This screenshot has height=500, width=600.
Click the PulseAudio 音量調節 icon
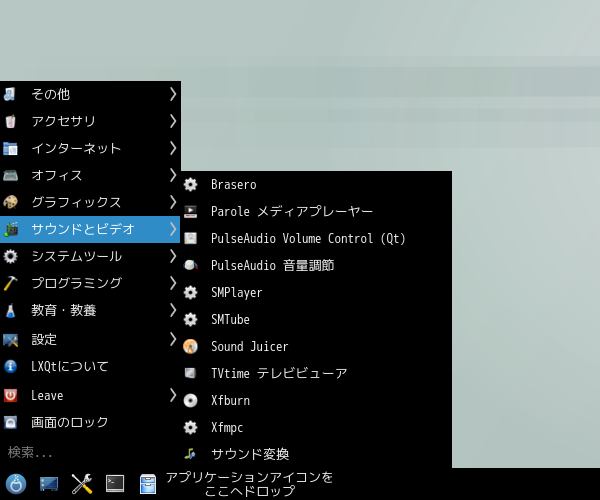[x=190, y=265]
